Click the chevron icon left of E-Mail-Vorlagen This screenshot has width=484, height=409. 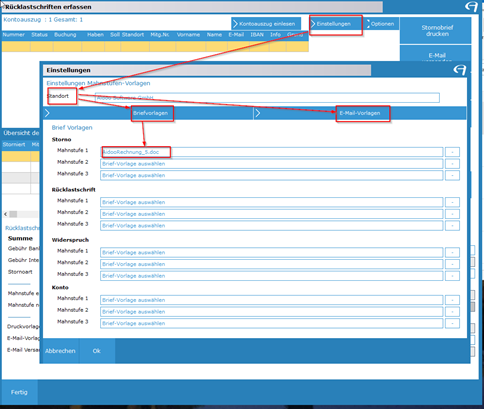point(258,113)
